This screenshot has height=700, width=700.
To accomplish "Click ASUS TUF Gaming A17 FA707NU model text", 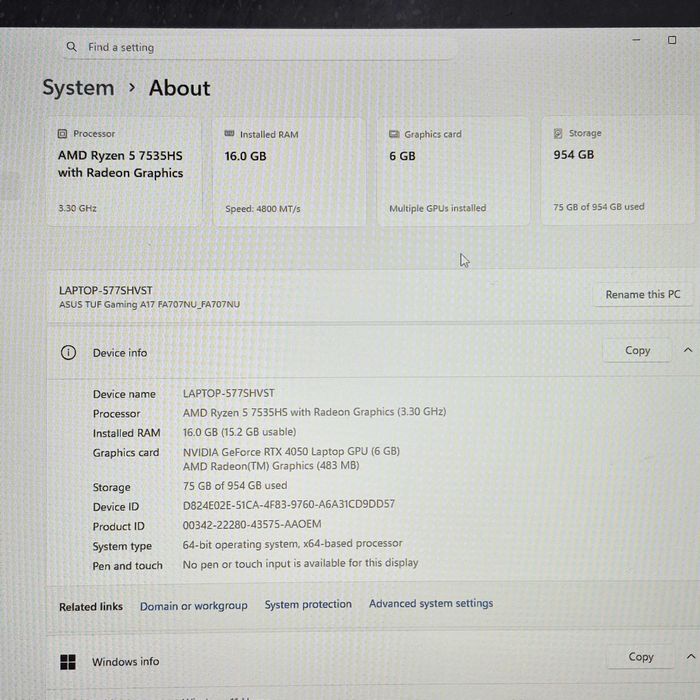I will point(150,304).
